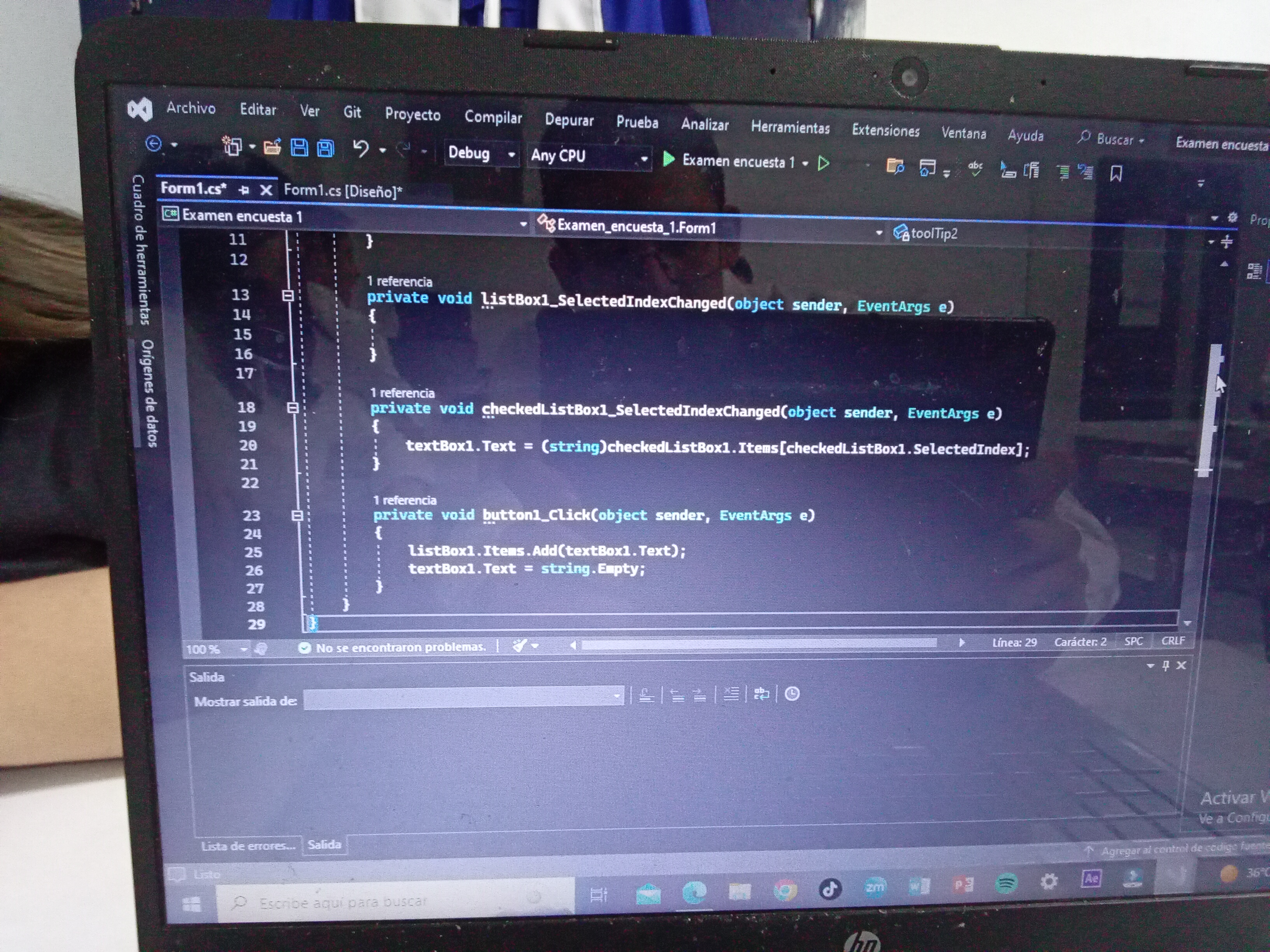Click the Save file icon
Viewport: 1270px width, 952px height.
coord(299,148)
